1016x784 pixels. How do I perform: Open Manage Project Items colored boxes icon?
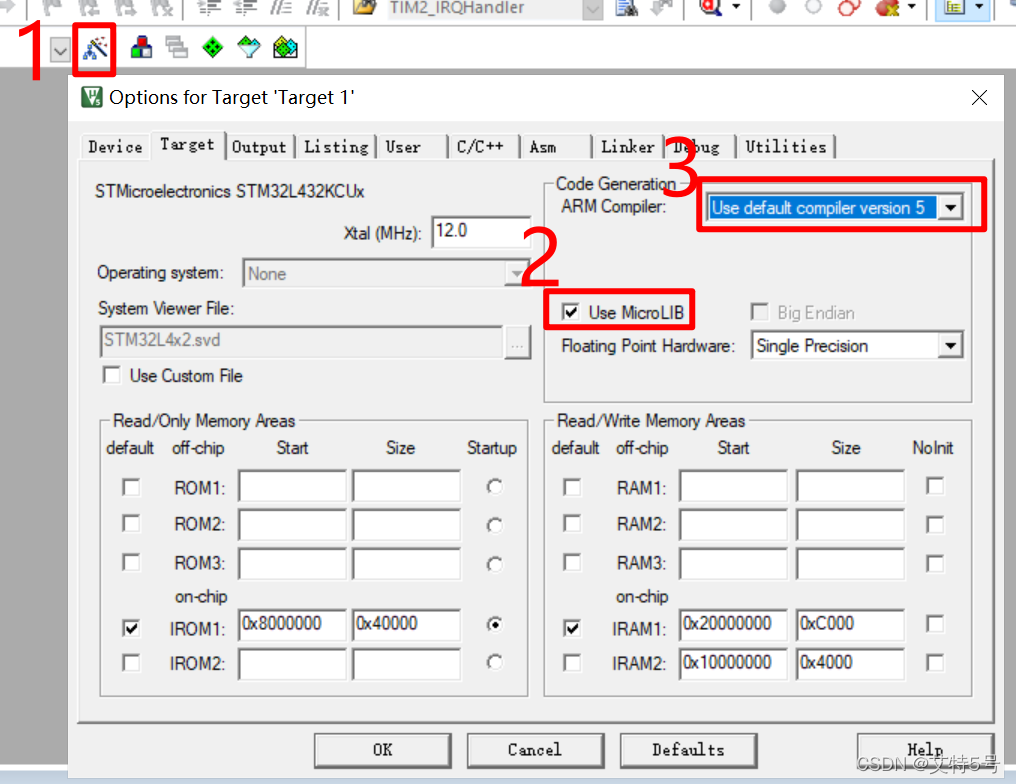click(x=141, y=47)
